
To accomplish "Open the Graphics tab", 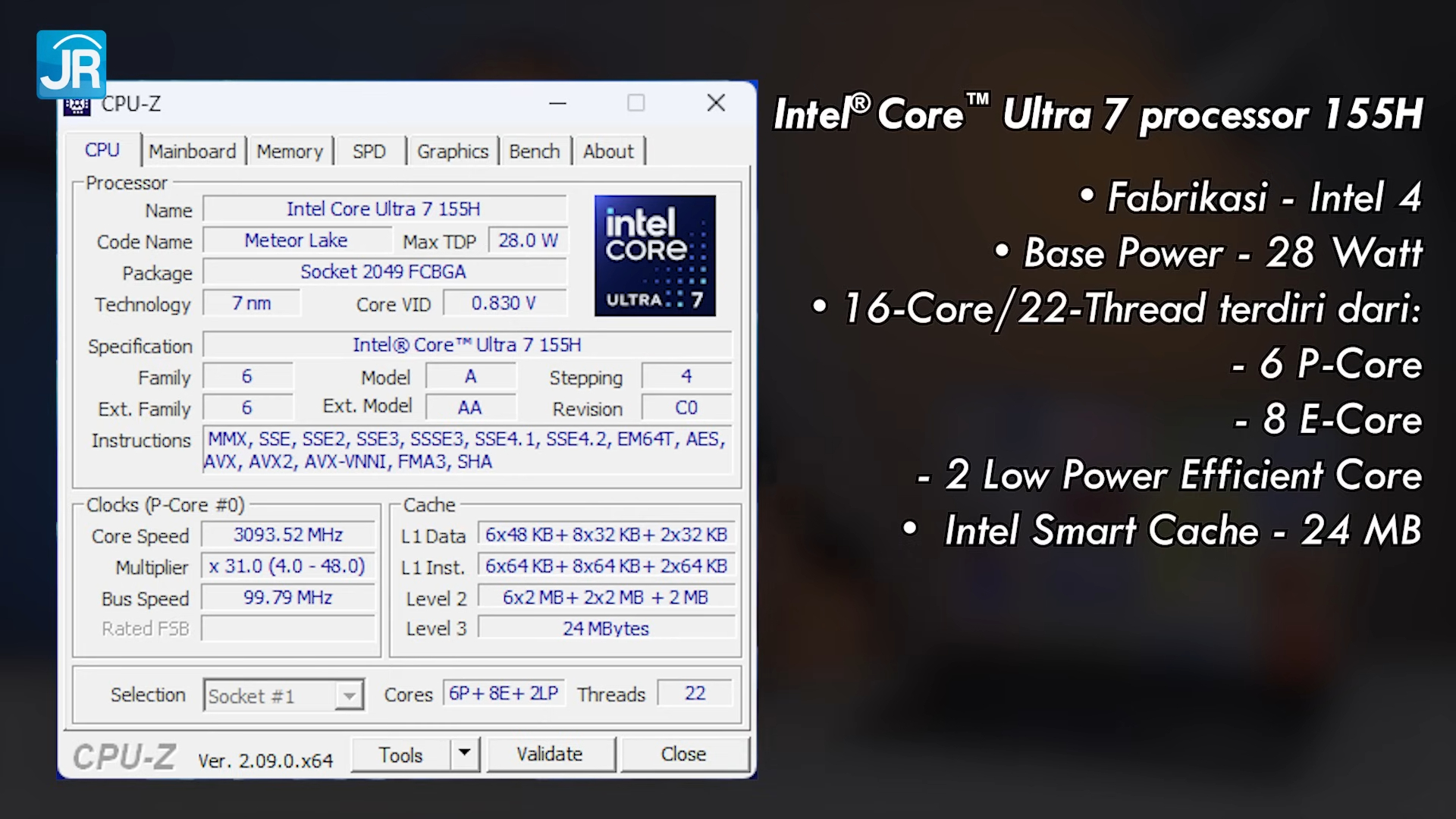I will [452, 151].
